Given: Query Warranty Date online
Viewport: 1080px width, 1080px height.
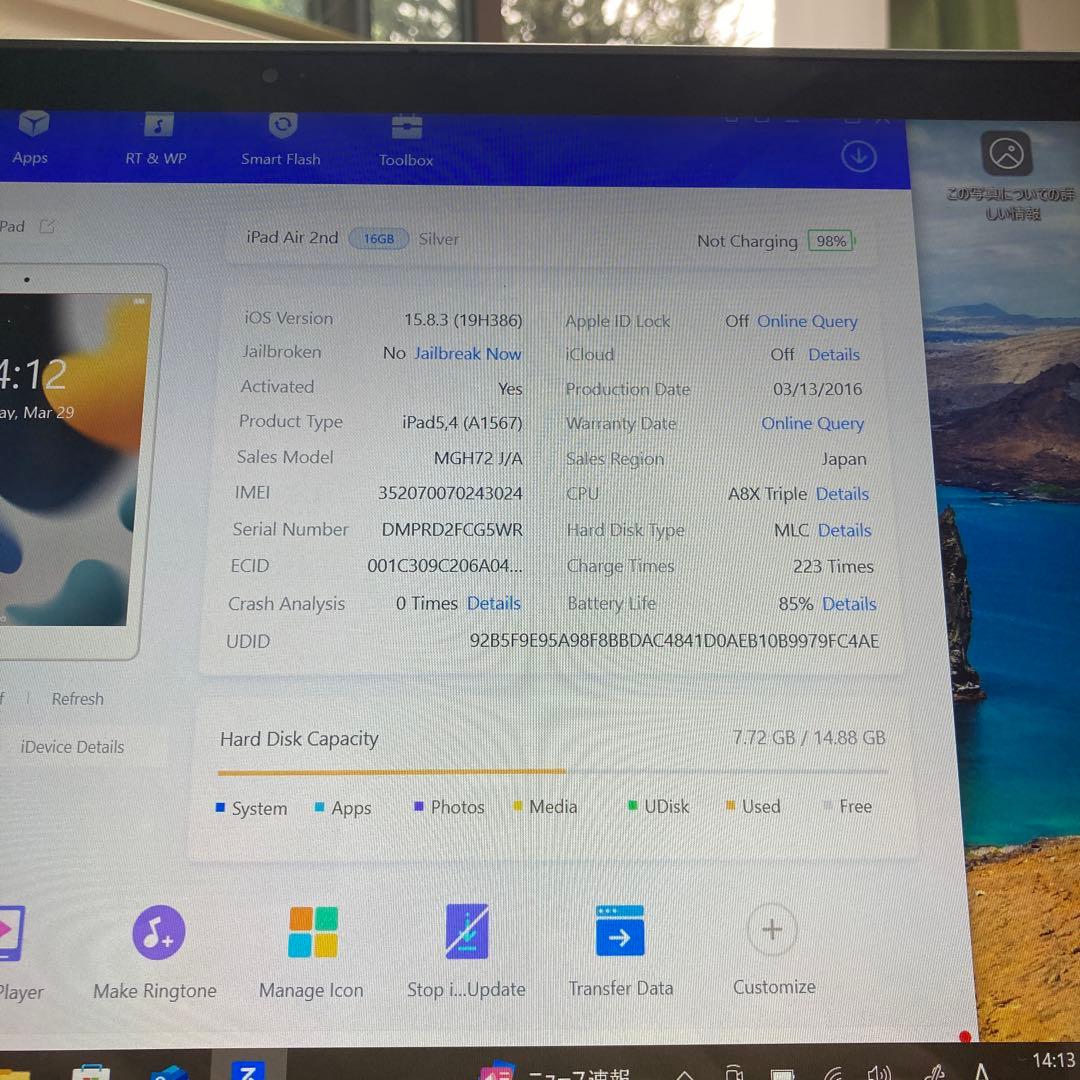Looking at the screenshot, I should pyautogui.click(x=812, y=424).
